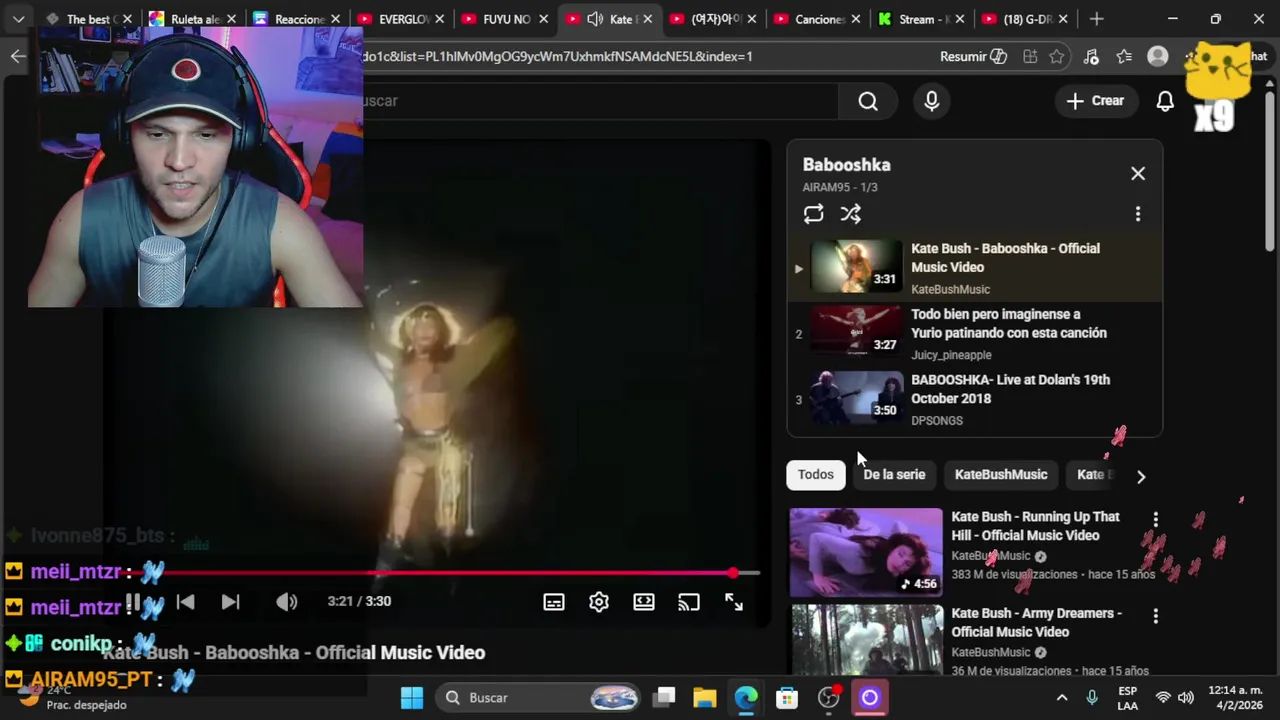
Task: Select the 'De la serie' filter chip
Action: [894, 475]
